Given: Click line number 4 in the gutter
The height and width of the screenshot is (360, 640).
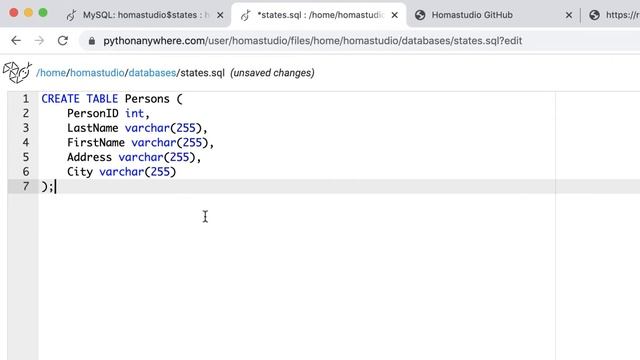Looking at the screenshot, I should (x=26, y=142).
